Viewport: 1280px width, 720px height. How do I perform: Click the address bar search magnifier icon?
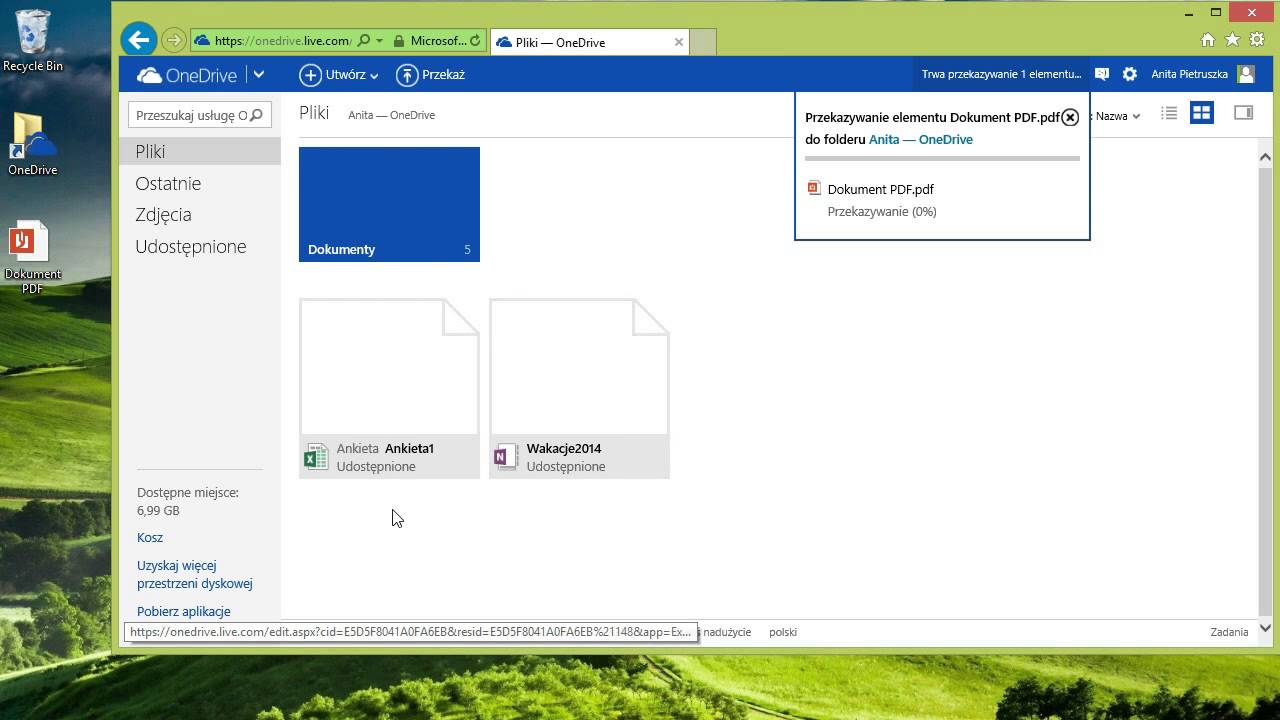coord(364,41)
